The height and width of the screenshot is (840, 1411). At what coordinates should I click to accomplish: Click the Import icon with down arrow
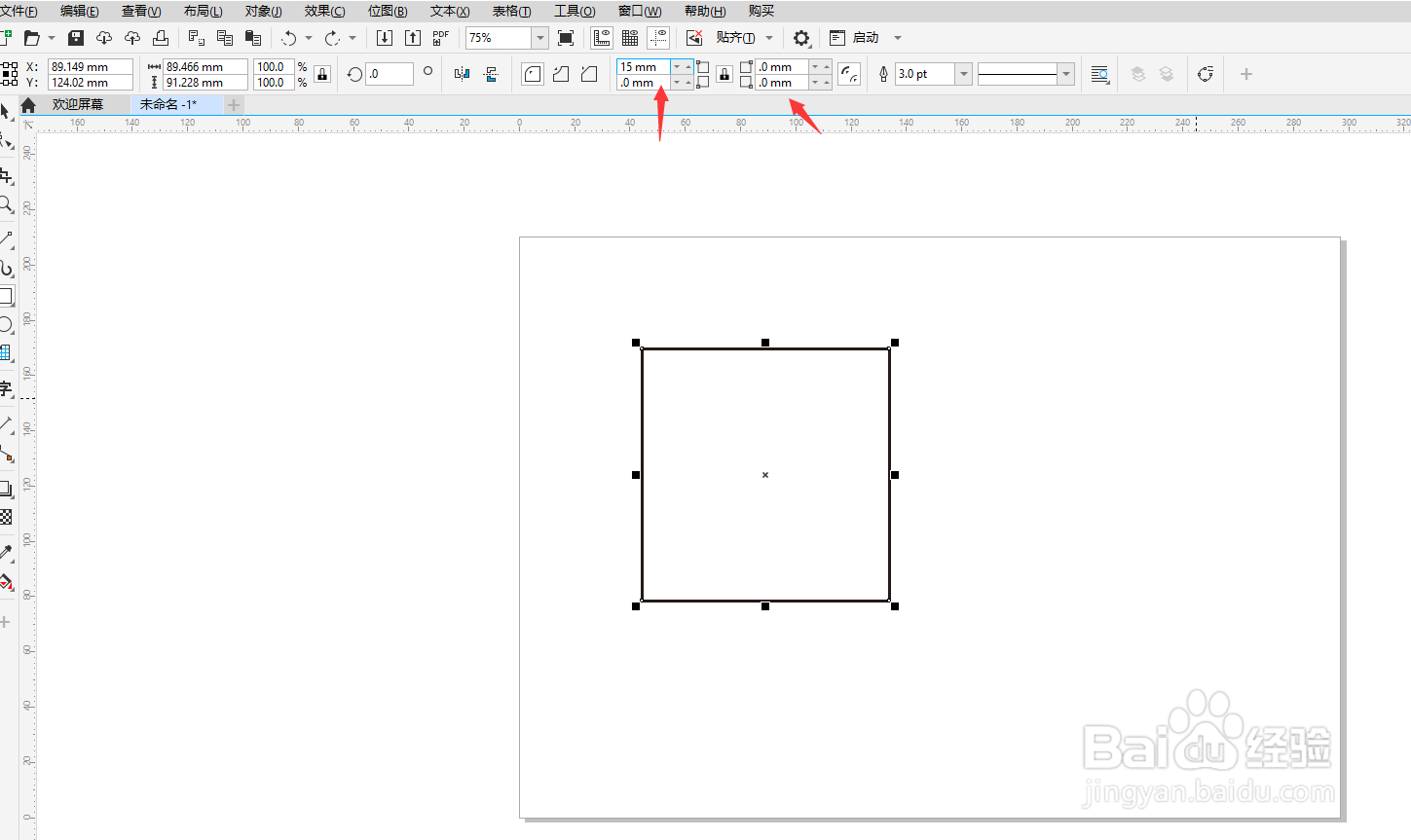tap(385, 38)
